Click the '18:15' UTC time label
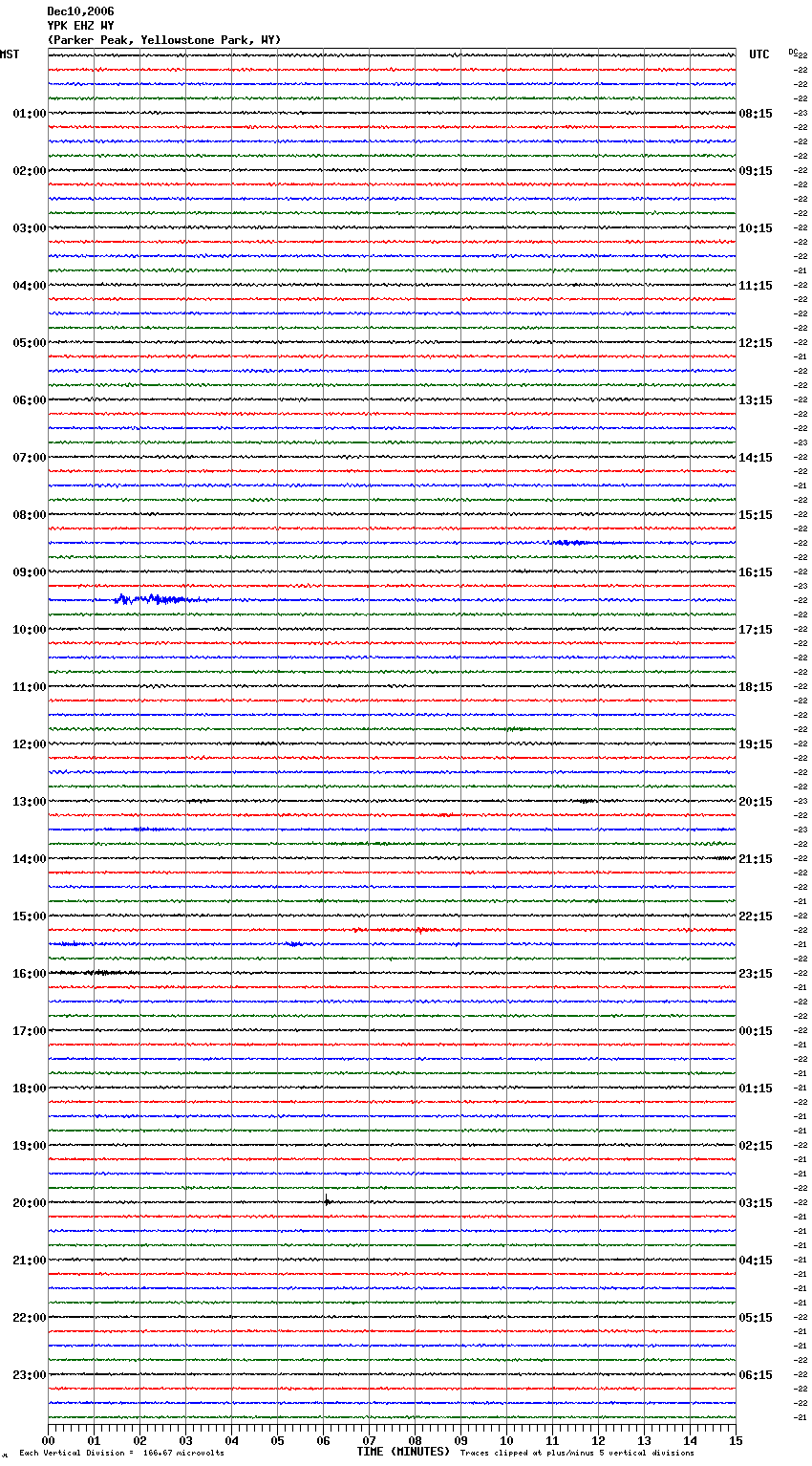Viewport: 812px width, 1466px height. [756, 687]
